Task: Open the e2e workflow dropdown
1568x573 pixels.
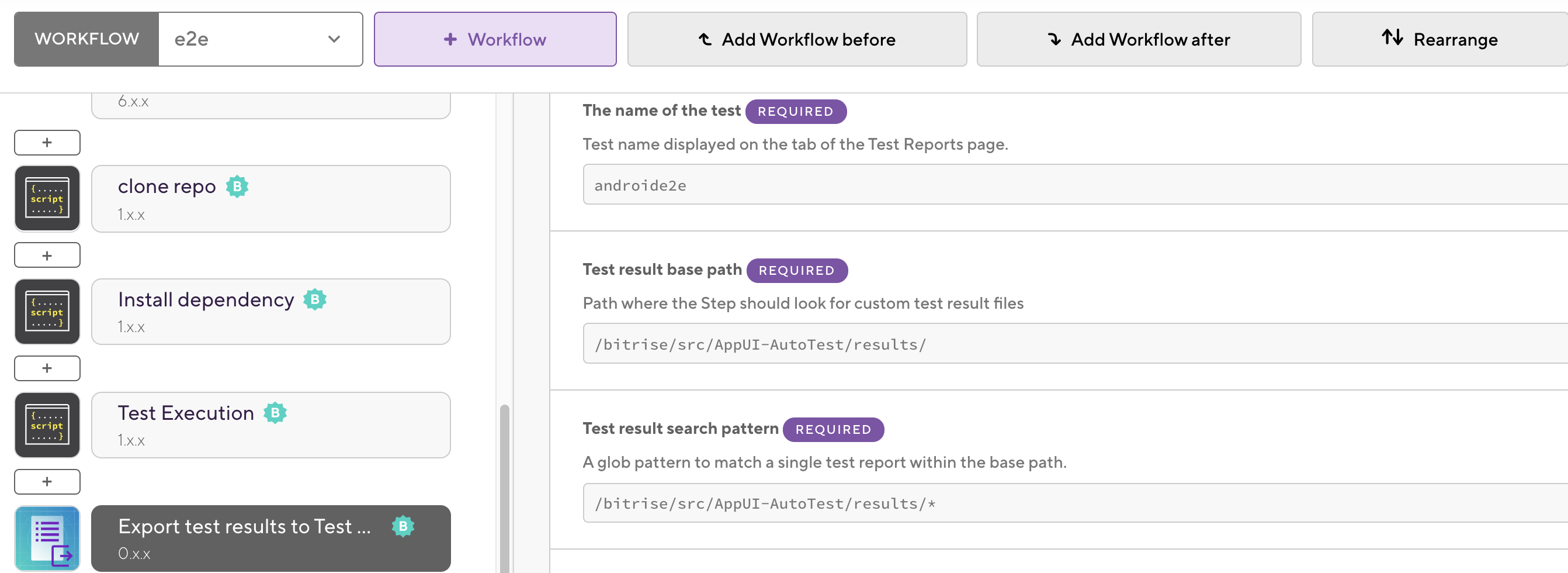Action: click(260, 39)
